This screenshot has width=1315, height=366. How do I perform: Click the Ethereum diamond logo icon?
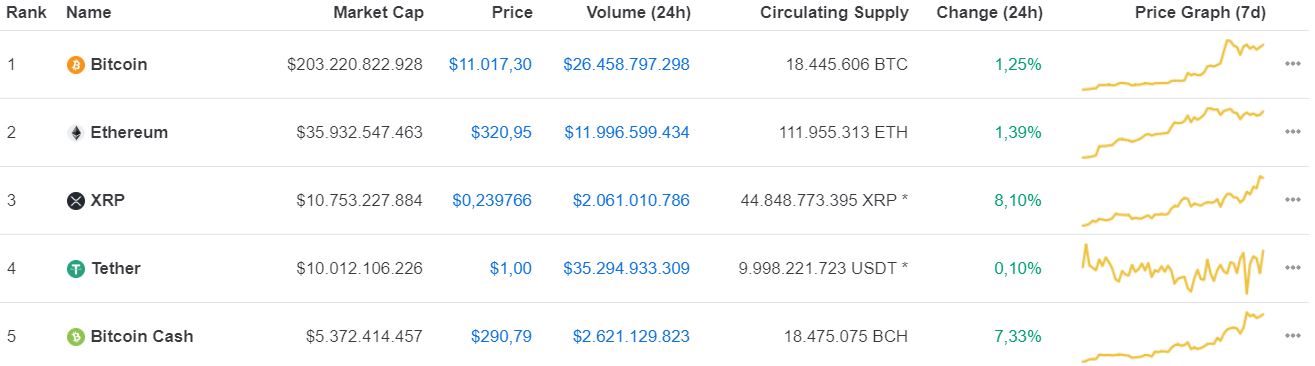tap(75, 133)
